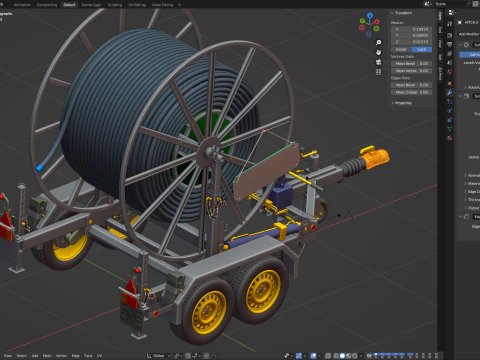This screenshot has width=480, height=360.
Task: Click the Median X coordinate field
Action: pos(412,29)
